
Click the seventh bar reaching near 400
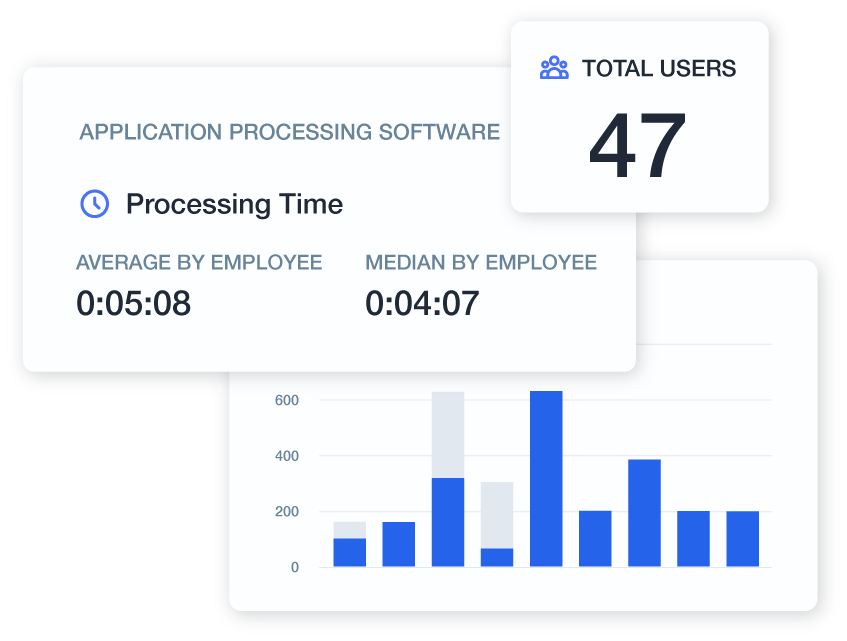[x=644, y=513]
